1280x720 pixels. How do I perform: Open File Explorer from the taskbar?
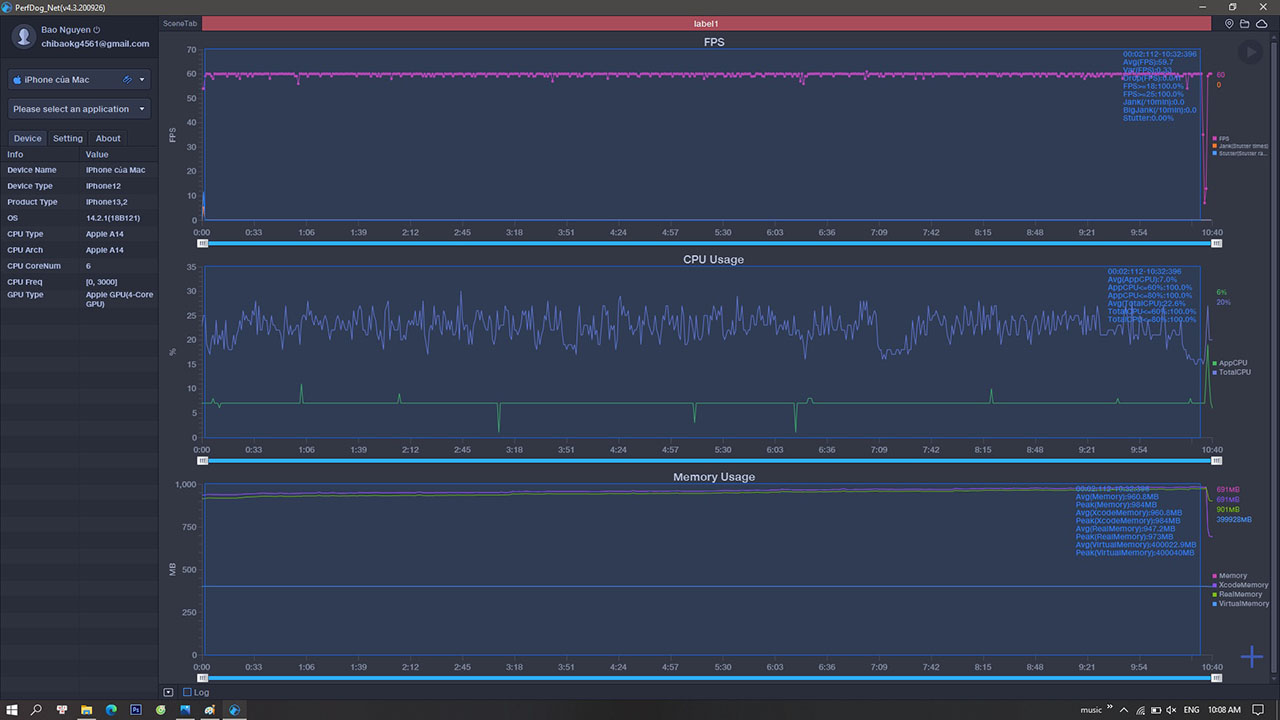point(86,709)
